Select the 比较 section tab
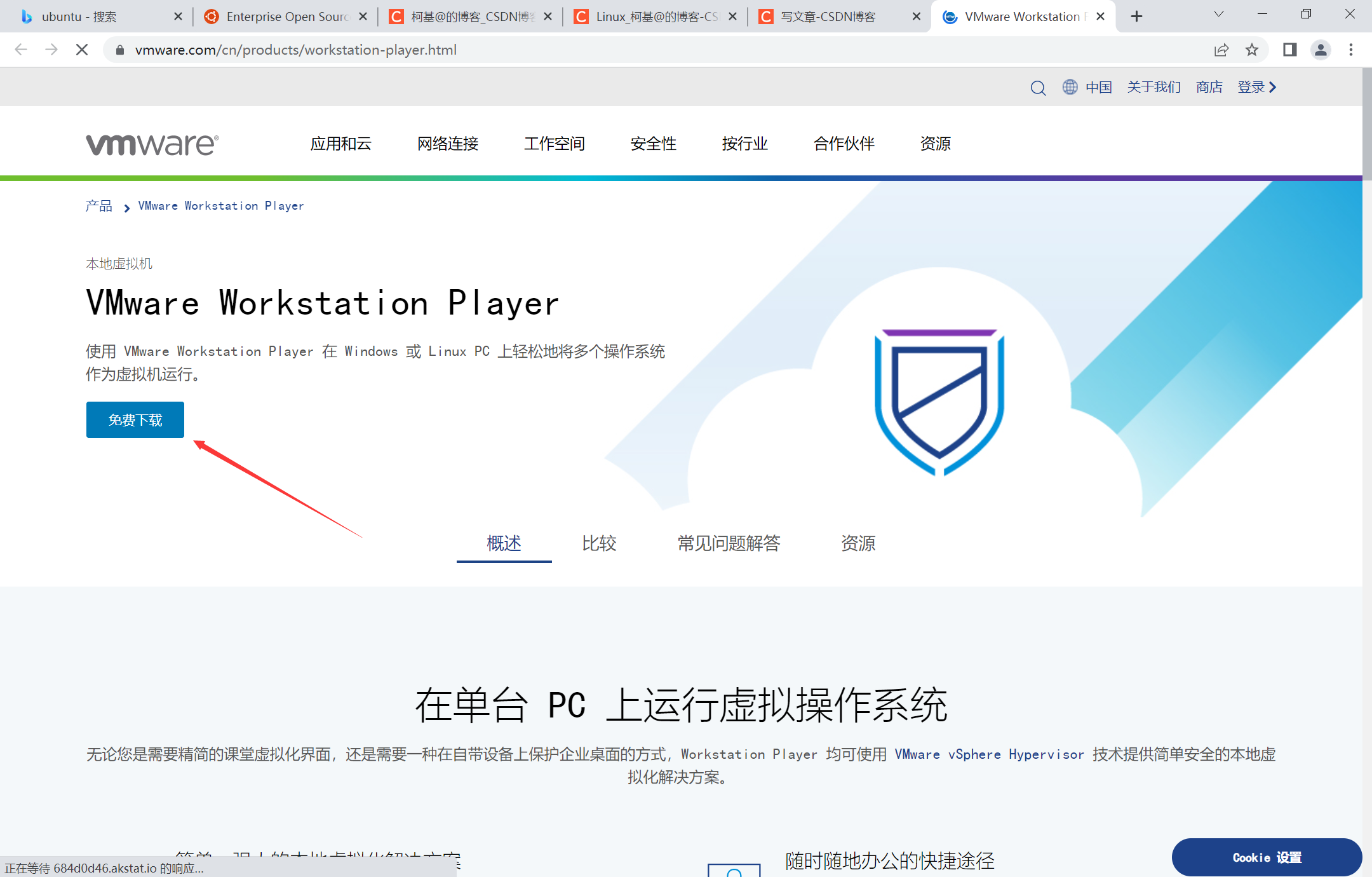The width and height of the screenshot is (1372, 877). tap(600, 543)
